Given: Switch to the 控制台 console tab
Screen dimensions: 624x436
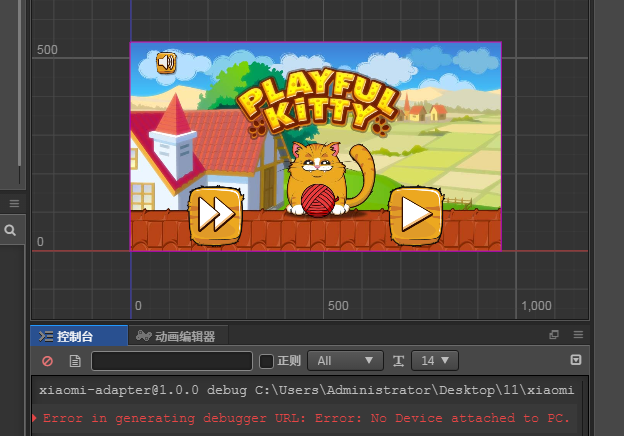Looking at the screenshot, I should (79, 336).
